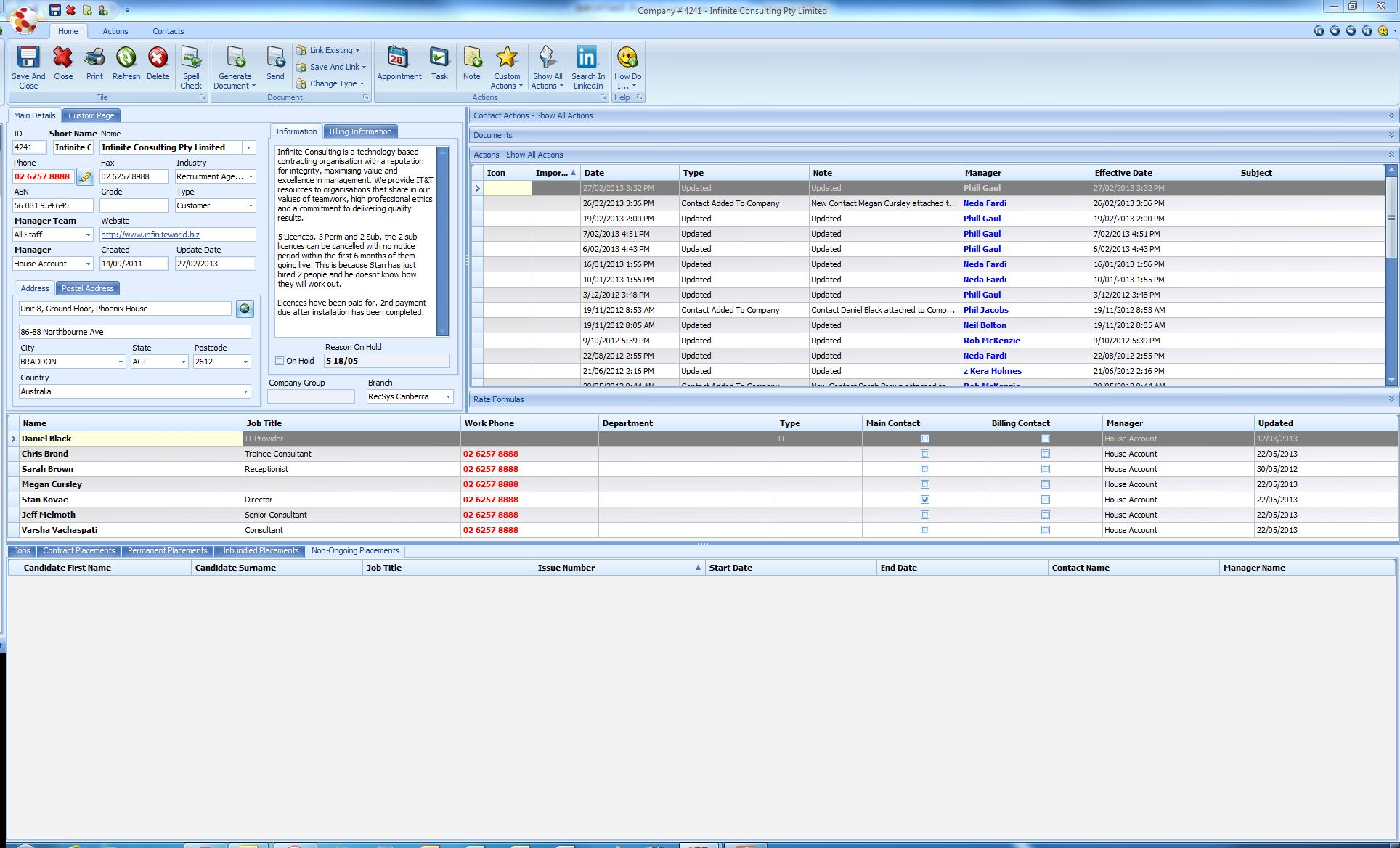This screenshot has width=1400, height=848.
Task: Switch to the Contacts ribbon tab
Action: (168, 30)
